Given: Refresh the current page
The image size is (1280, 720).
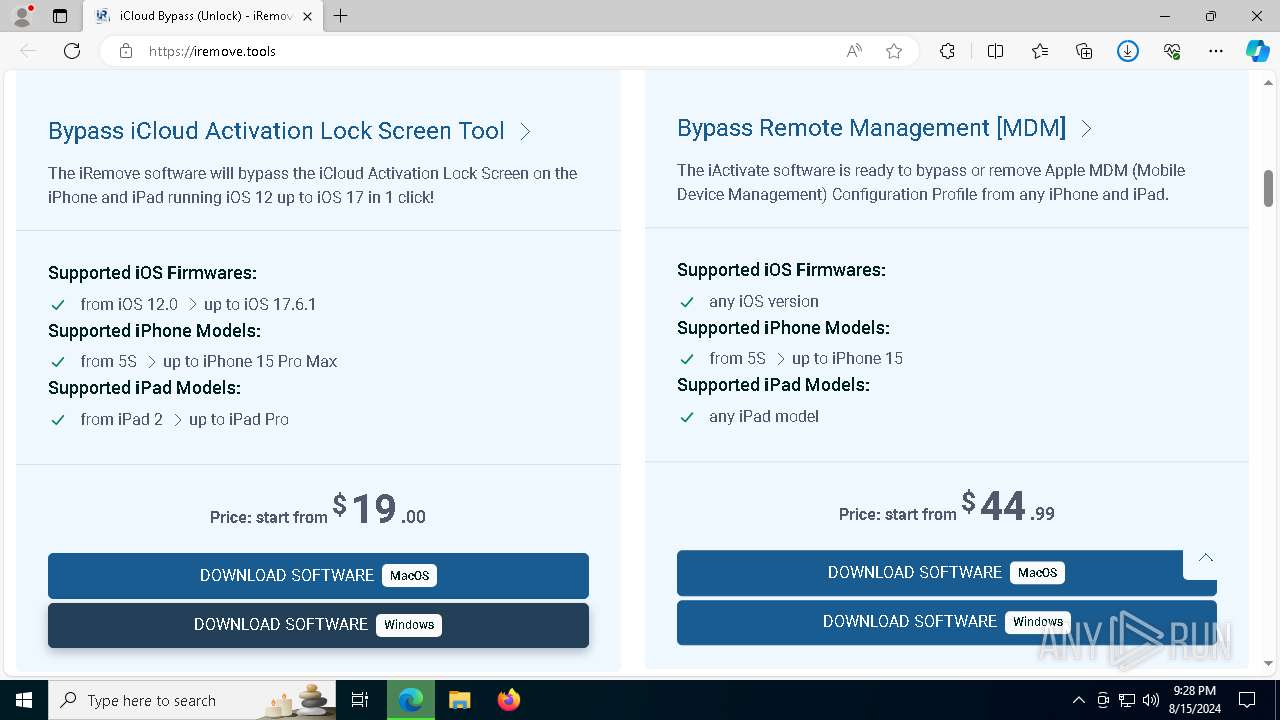Looking at the screenshot, I should (72, 51).
